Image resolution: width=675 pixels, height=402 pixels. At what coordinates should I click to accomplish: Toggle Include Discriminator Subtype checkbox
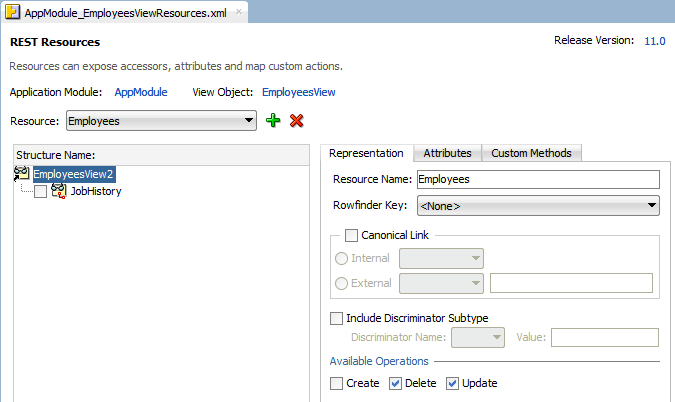click(x=337, y=318)
